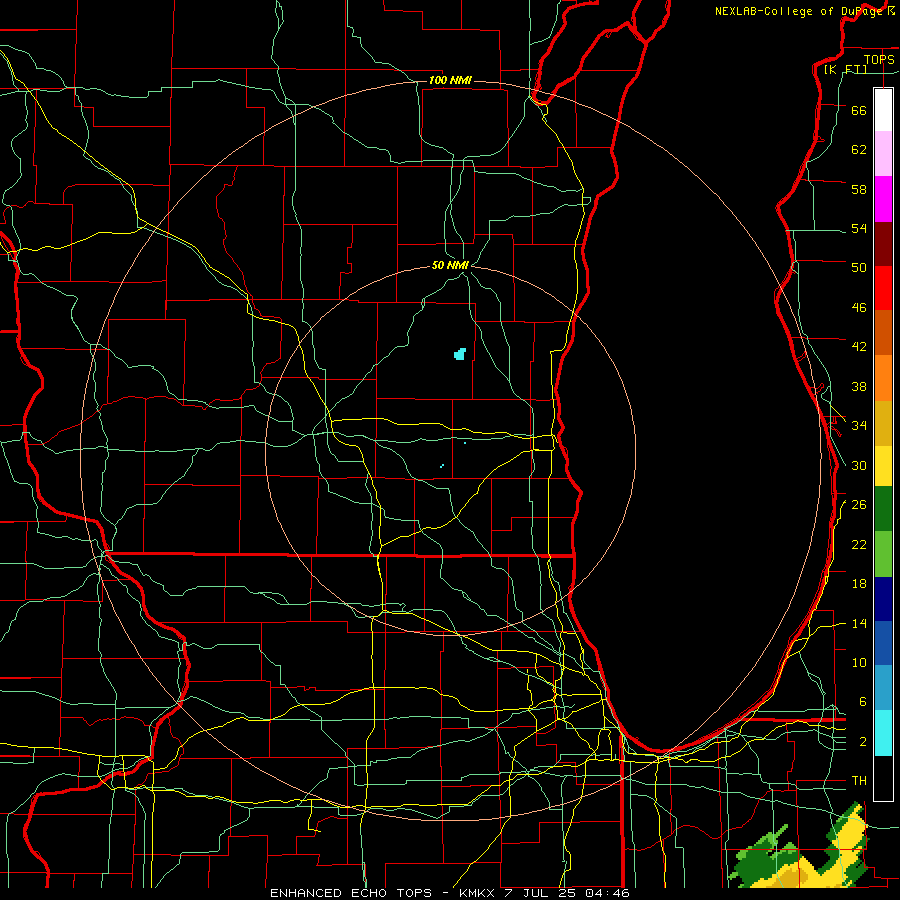Click the white color band near 66 kft
This screenshot has height=900, width=900.
coord(883,110)
